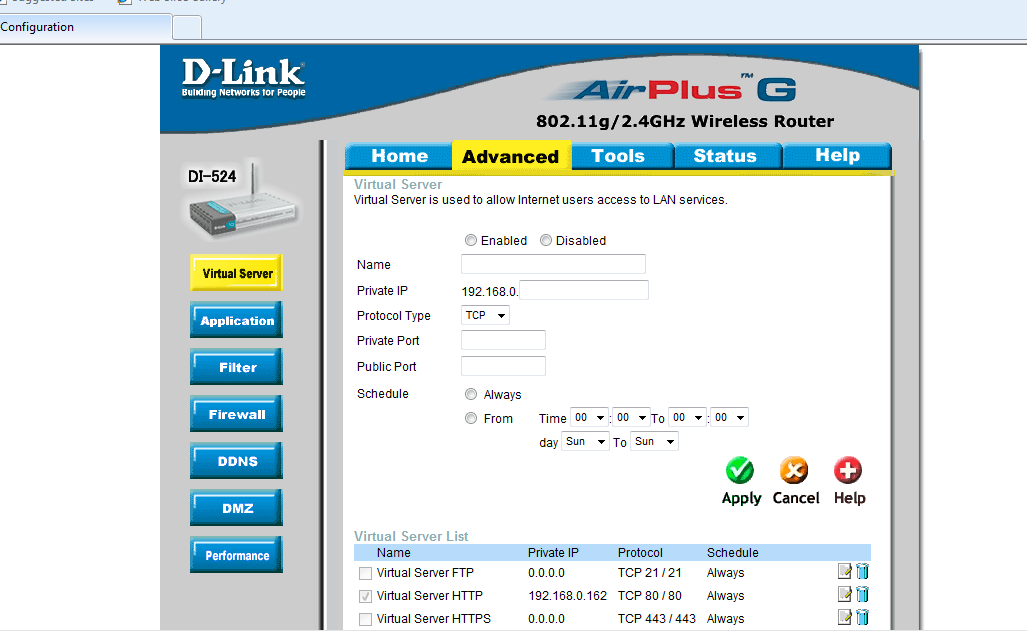Screen dimensions: 1027x631
Task: Click the Private IP column header
Action: [x=553, y=553]
